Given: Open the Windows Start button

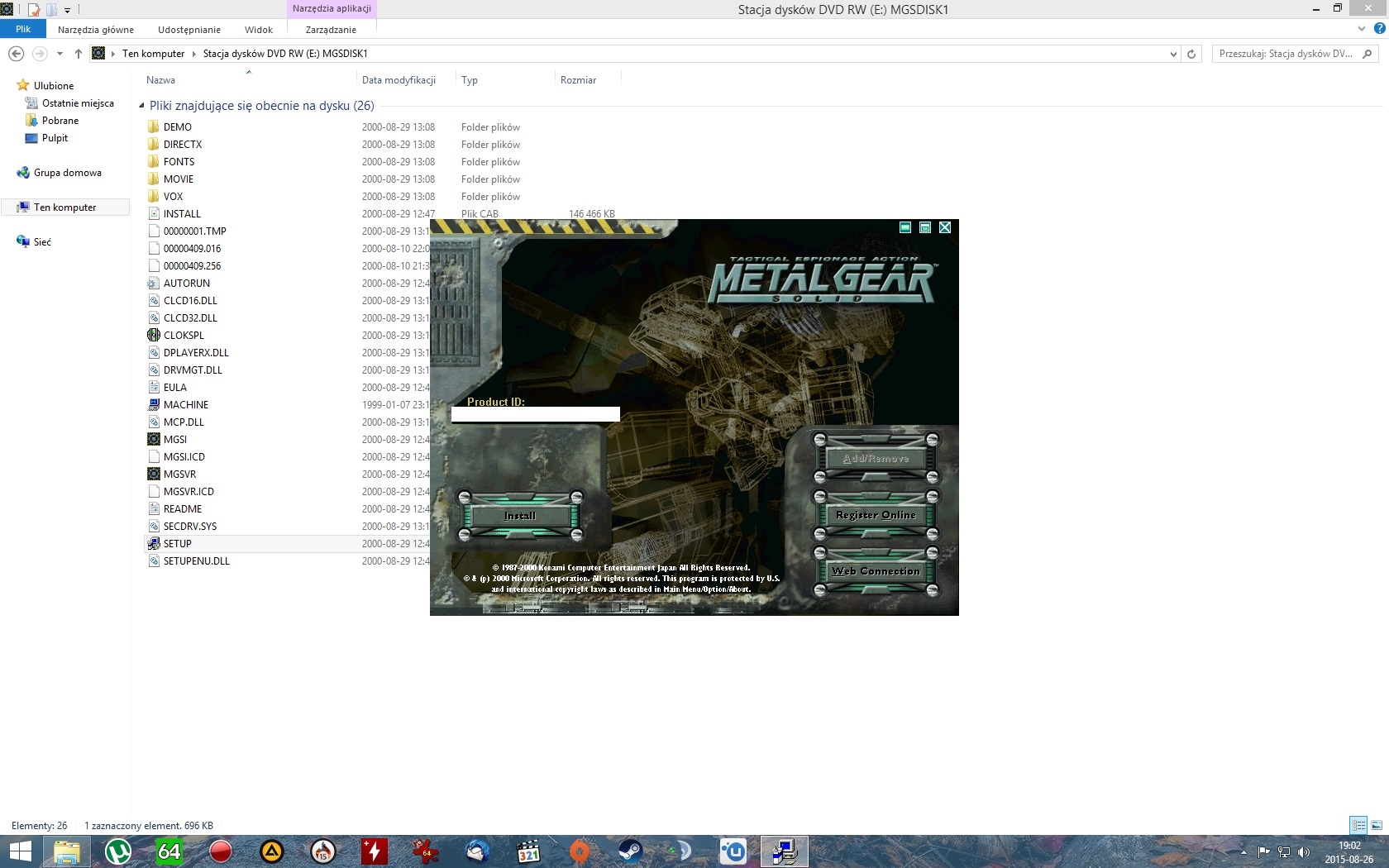Looking at the screenshot, I should [x=20, y=851].
